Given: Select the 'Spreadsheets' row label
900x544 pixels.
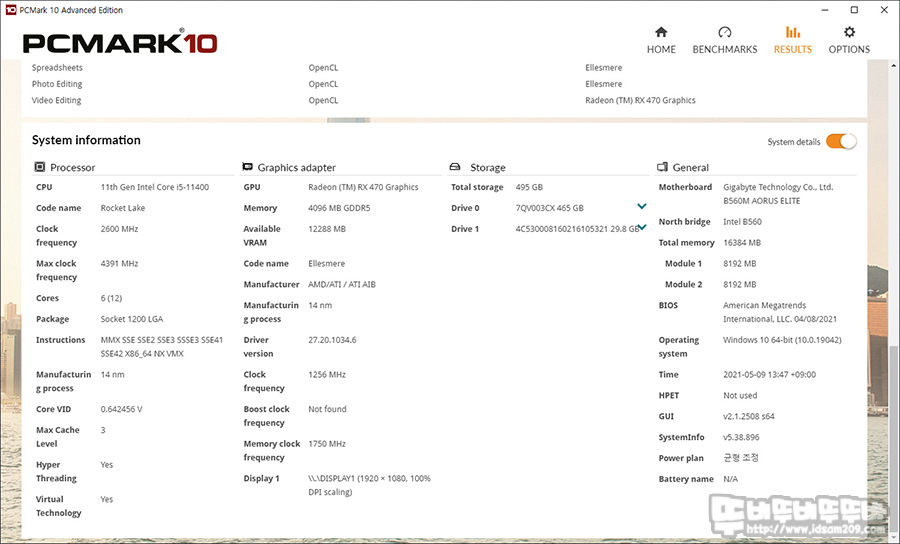Looking at the screenshot, I should pos(57,67).
